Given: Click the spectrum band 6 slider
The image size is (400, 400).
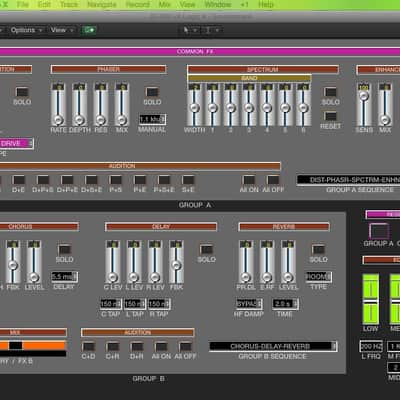Looking at the screenshot, I should [x=303, y=104].
